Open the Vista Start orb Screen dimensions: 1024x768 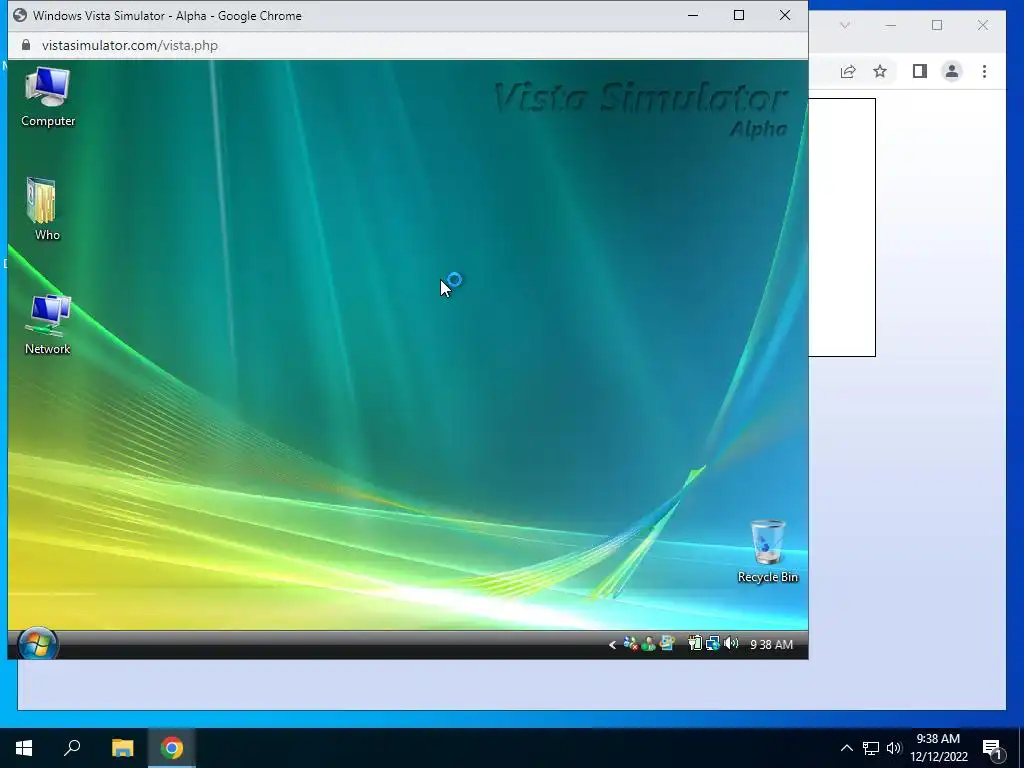pyautogui.click(x=37, y=645)
